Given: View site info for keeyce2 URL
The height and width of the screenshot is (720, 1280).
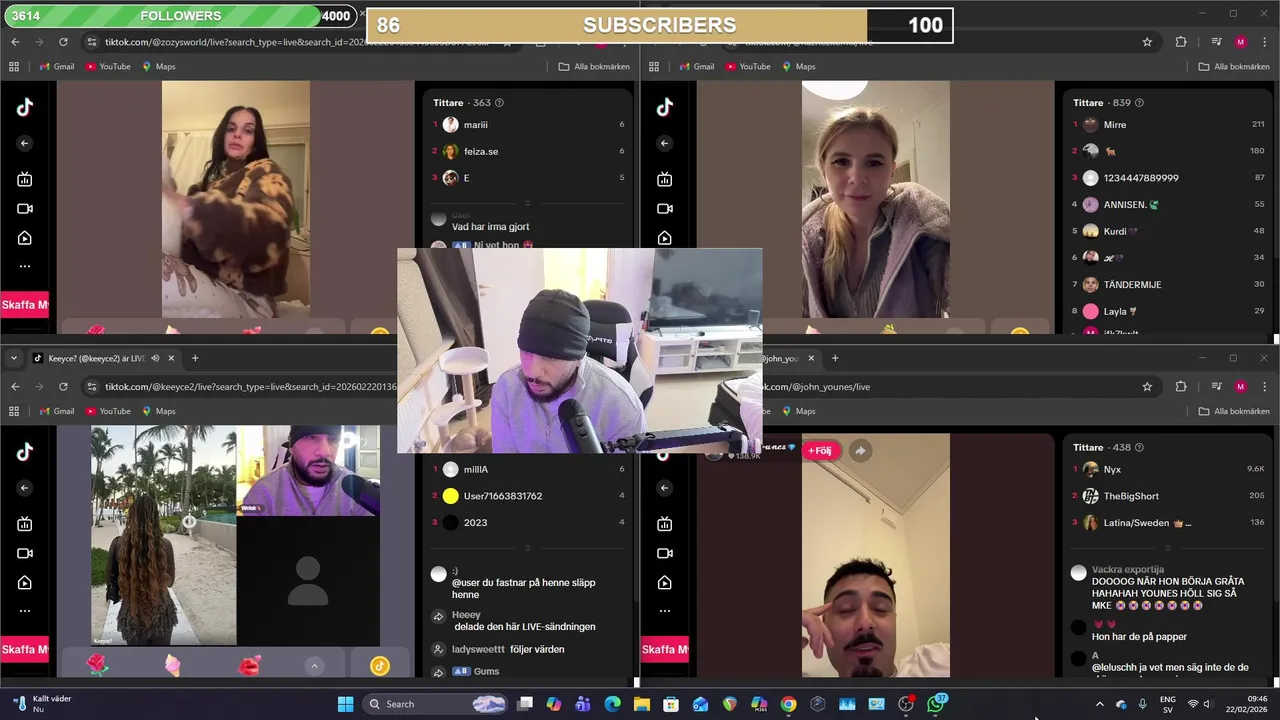Looking at the screenshot, I should (92, 387).
